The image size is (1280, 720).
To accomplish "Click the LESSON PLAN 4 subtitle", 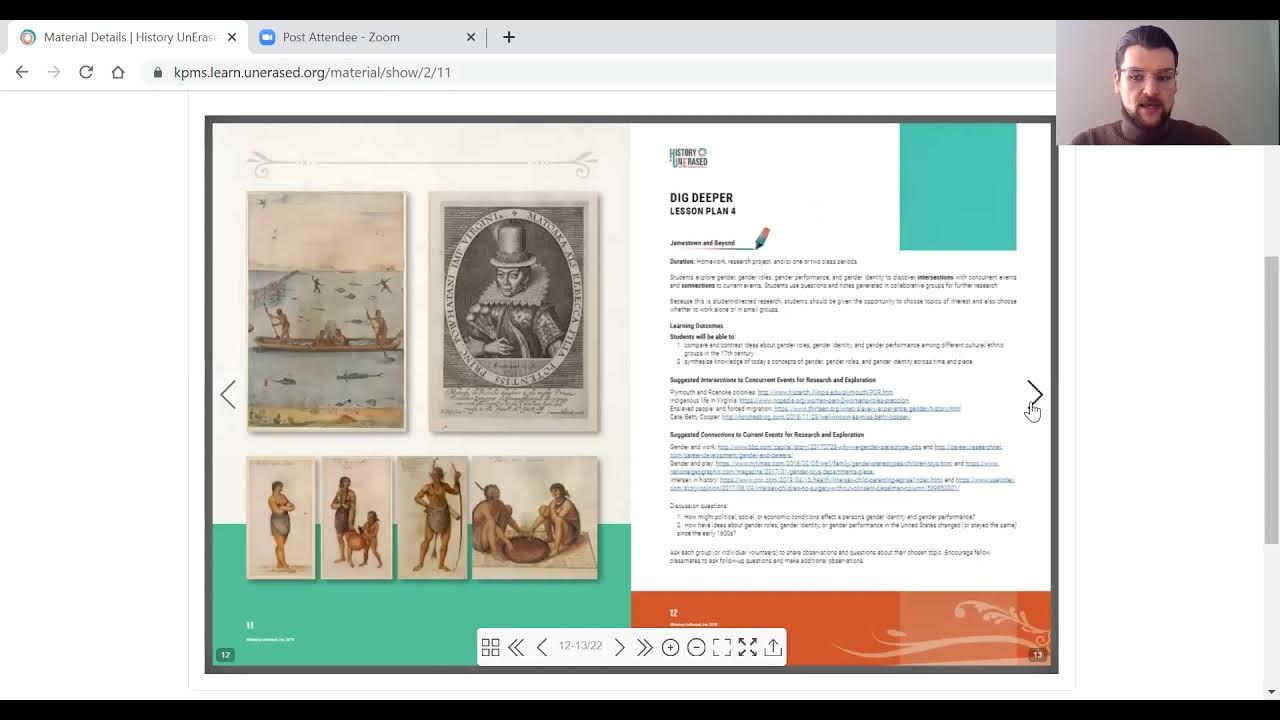I will tap(702, 212).
